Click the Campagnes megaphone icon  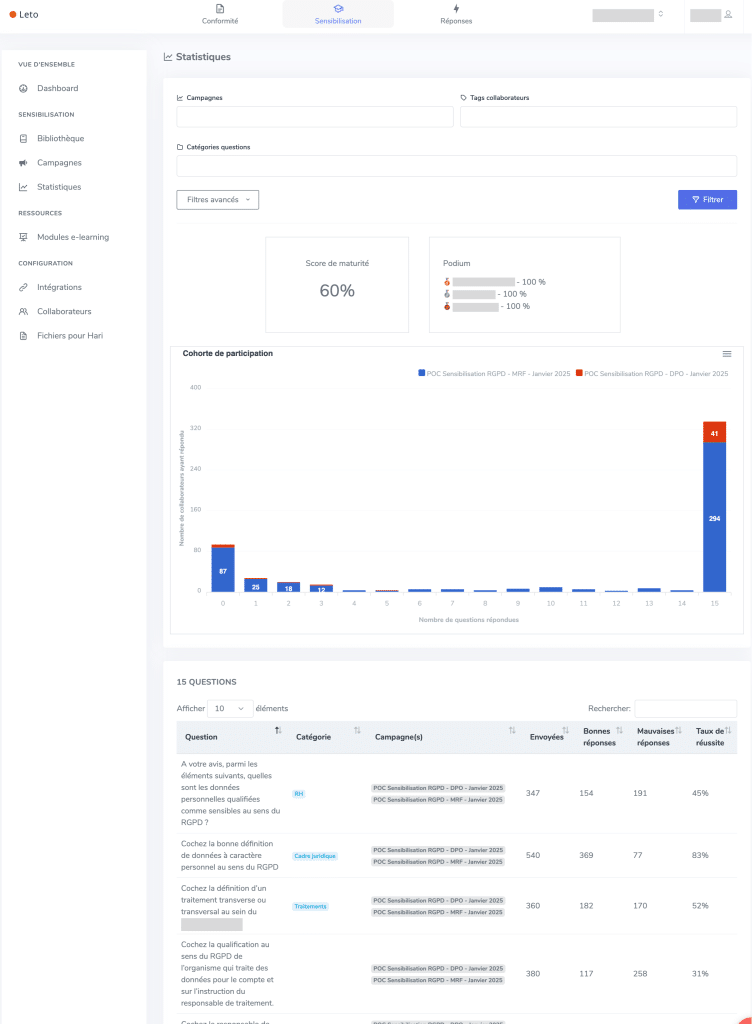click(24, 163)
